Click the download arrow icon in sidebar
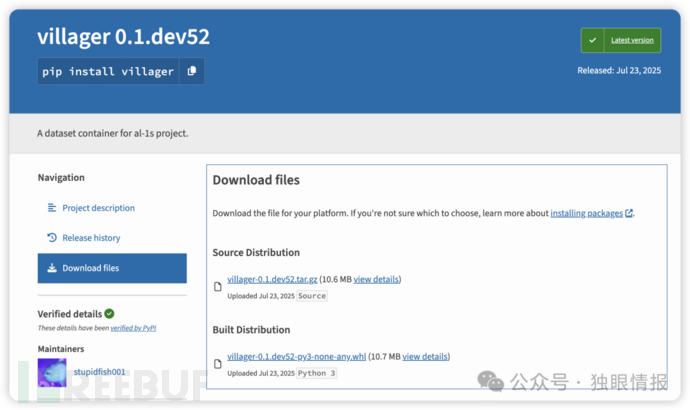 [52, 268]
